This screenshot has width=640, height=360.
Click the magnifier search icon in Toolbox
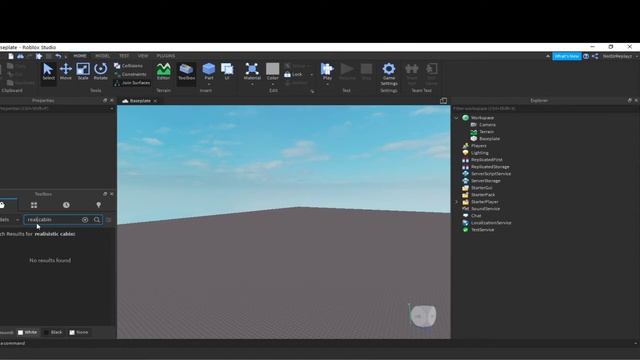click(97, 220)
